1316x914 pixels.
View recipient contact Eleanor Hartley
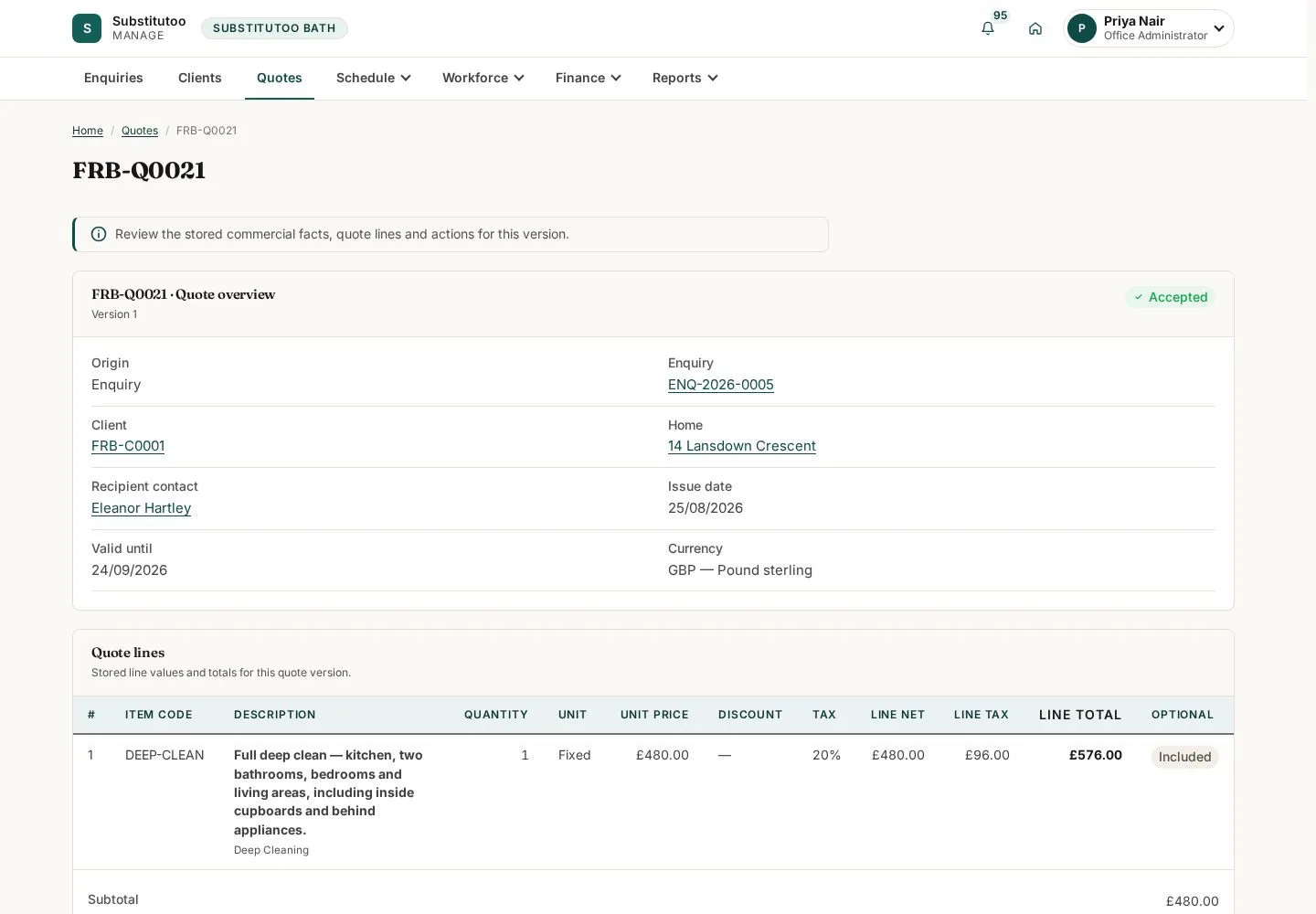[142, 508]
